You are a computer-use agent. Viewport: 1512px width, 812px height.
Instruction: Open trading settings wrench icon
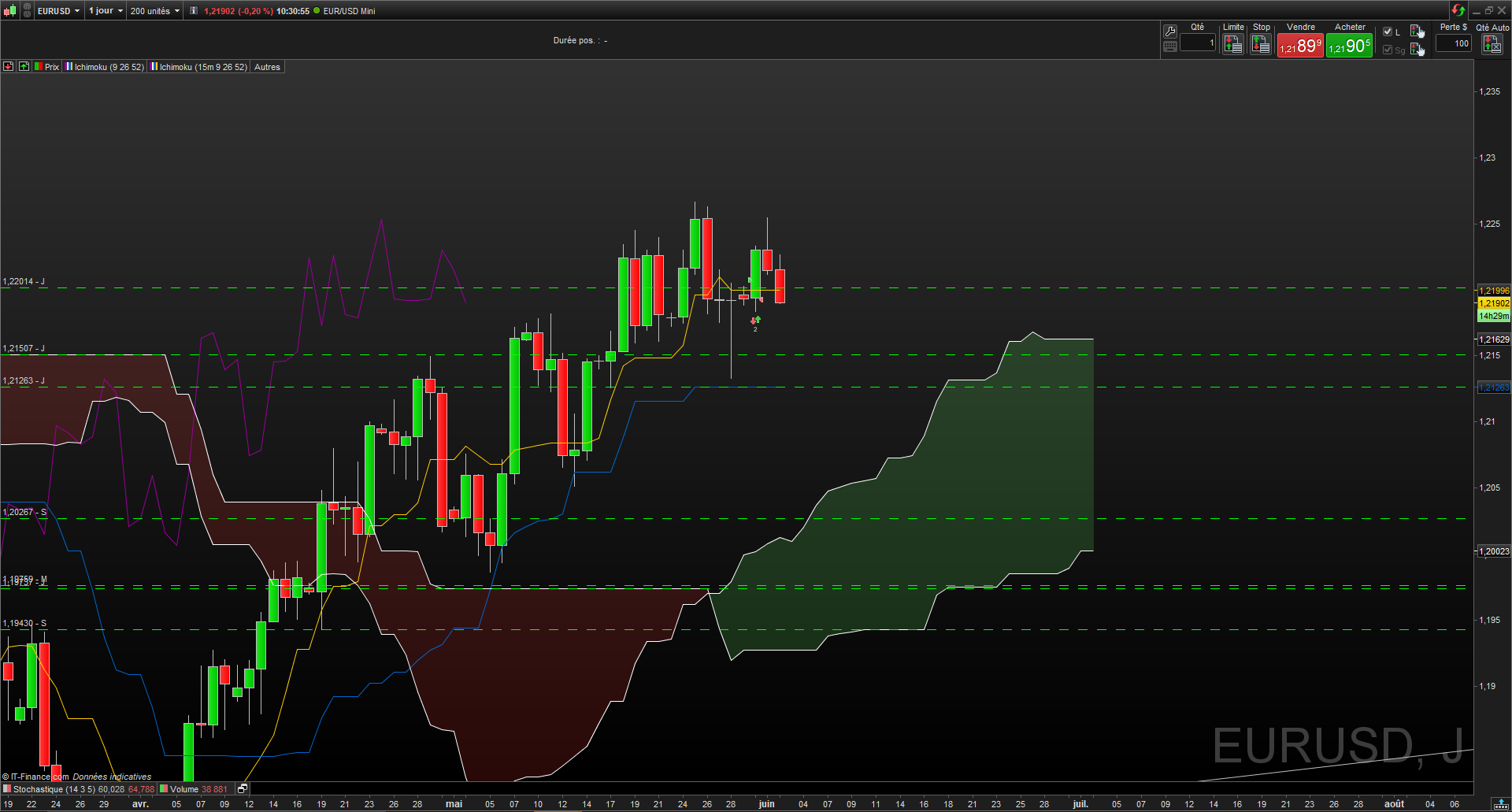1170,32
